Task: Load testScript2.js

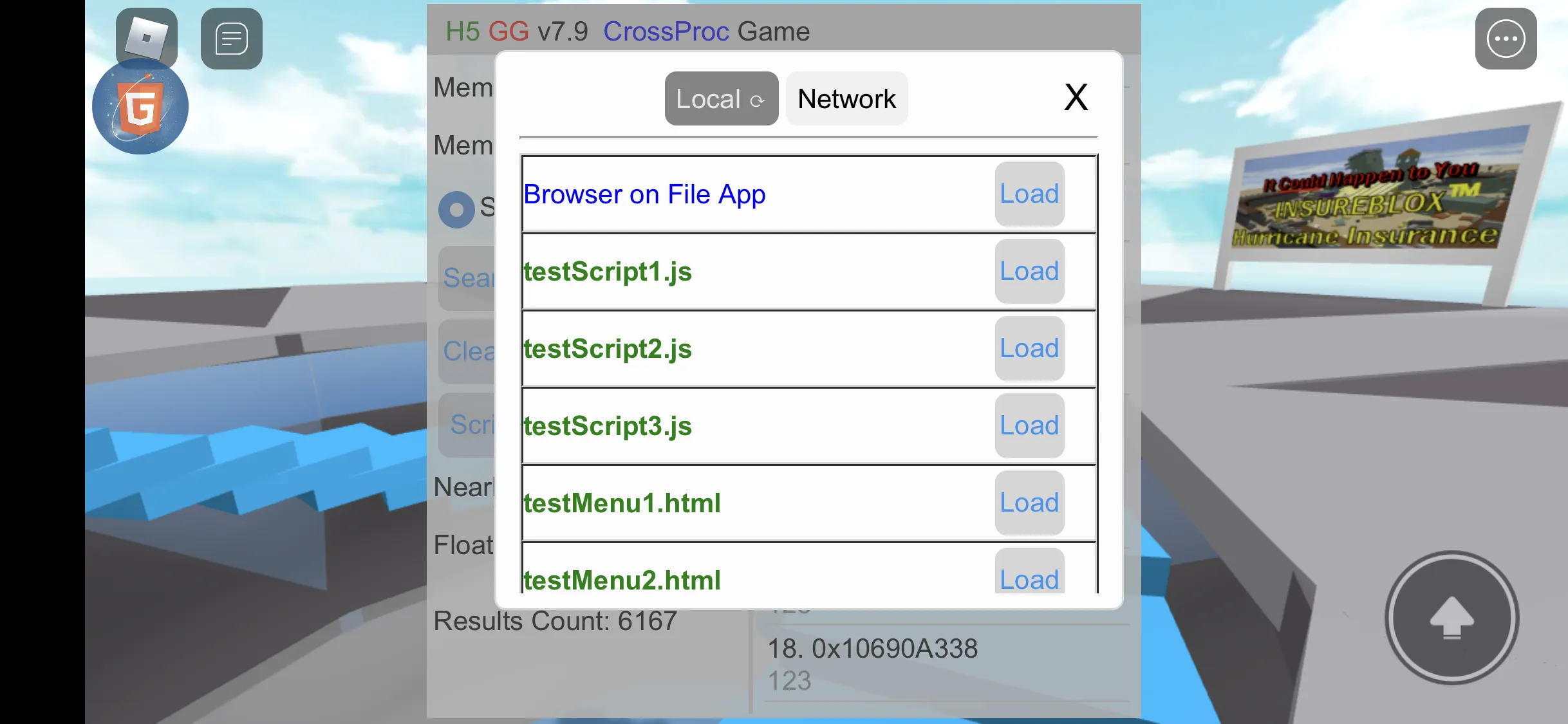Action: (x=1029, y=348)
